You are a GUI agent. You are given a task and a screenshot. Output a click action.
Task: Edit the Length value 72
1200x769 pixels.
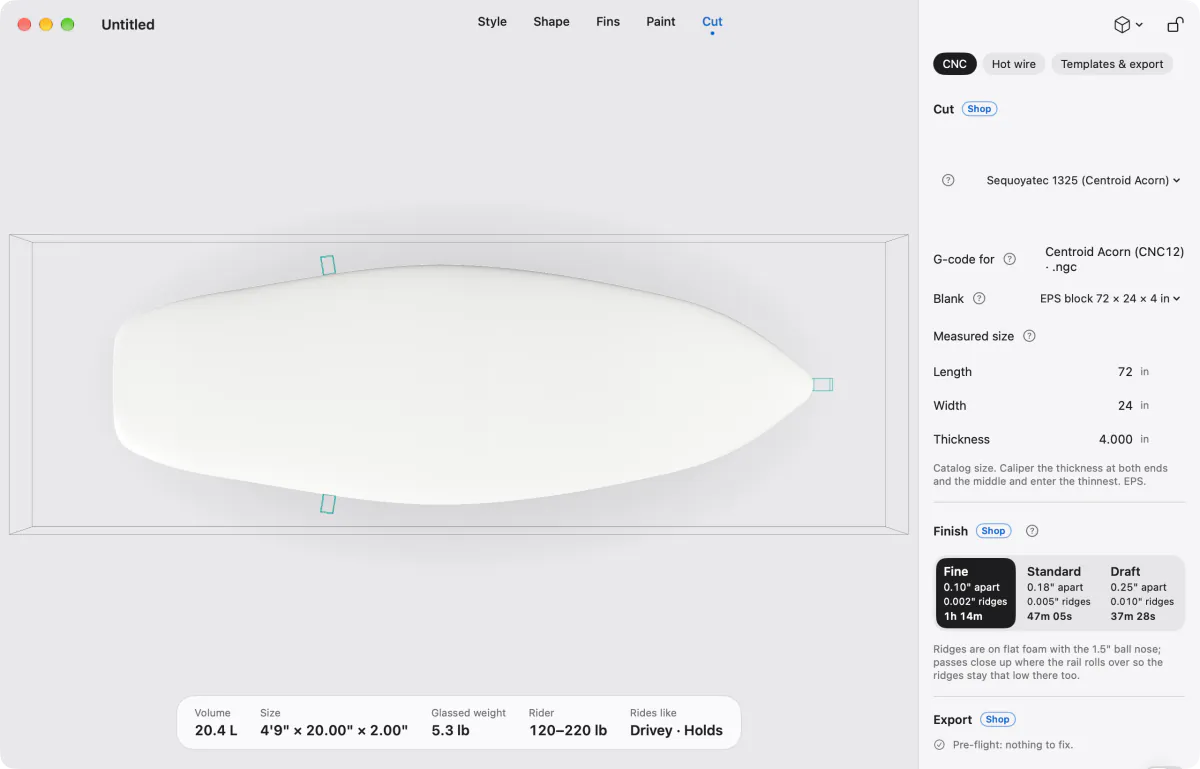tap(1125, 372)
